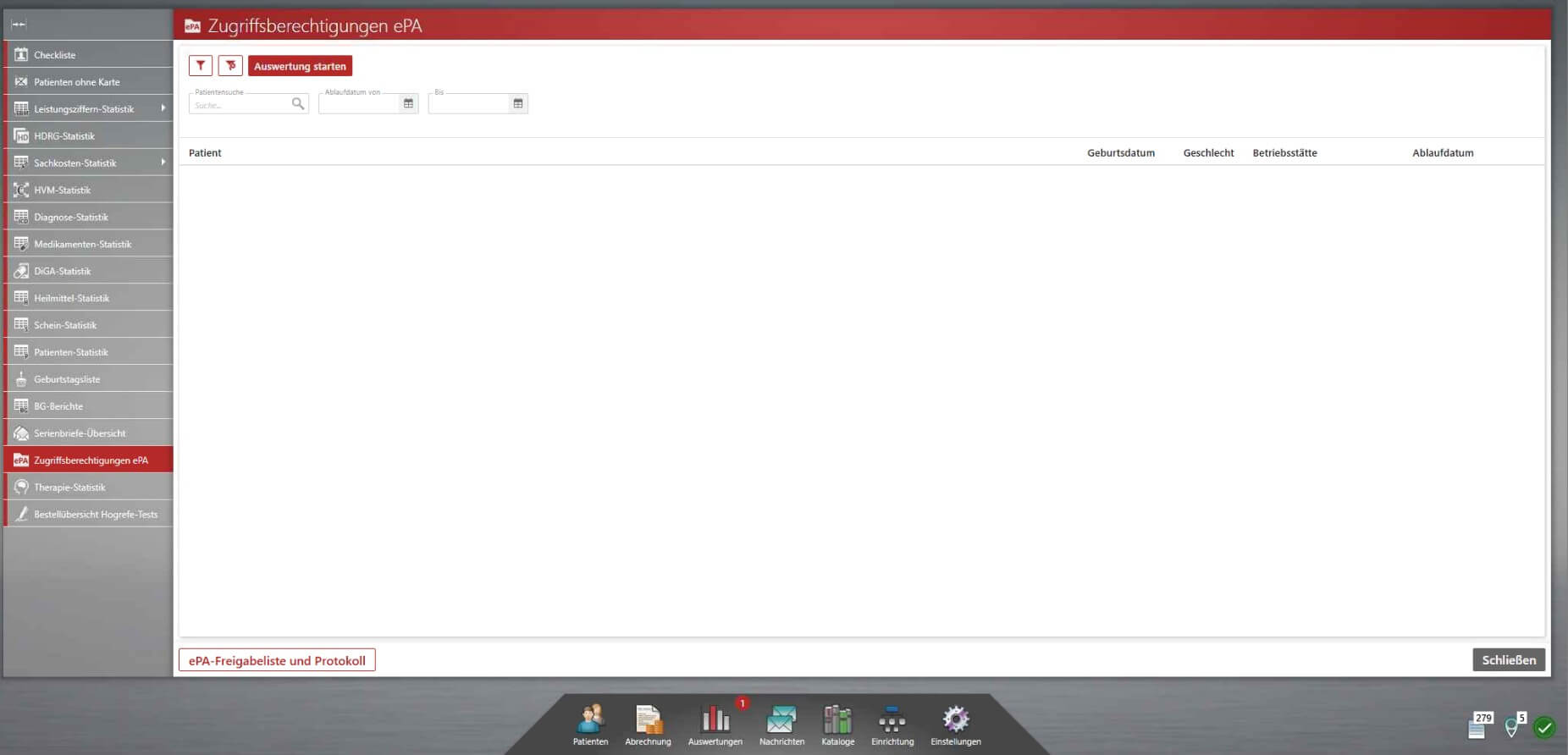Click the clear filter icon

click(230, 66)
